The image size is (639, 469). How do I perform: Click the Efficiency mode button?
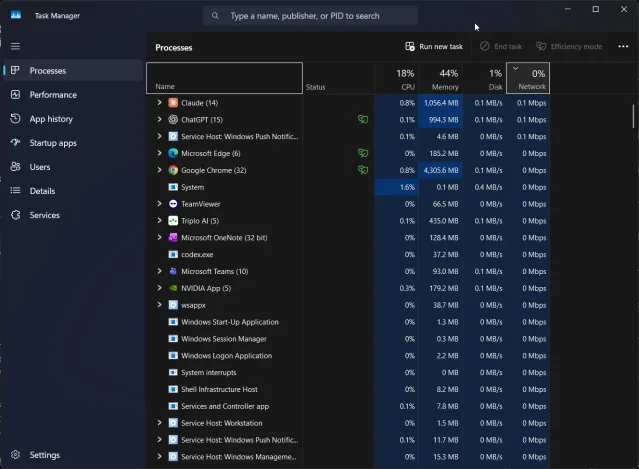[569, 46]
